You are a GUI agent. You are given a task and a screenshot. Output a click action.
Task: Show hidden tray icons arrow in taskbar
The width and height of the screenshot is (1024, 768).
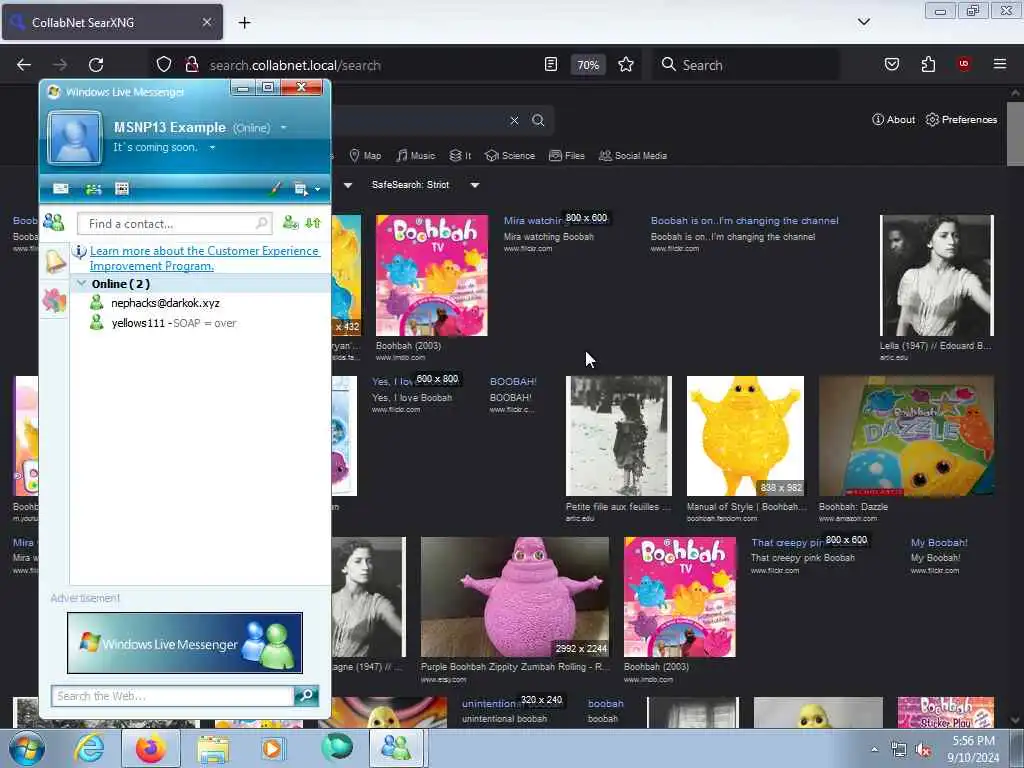click(874, 749)
